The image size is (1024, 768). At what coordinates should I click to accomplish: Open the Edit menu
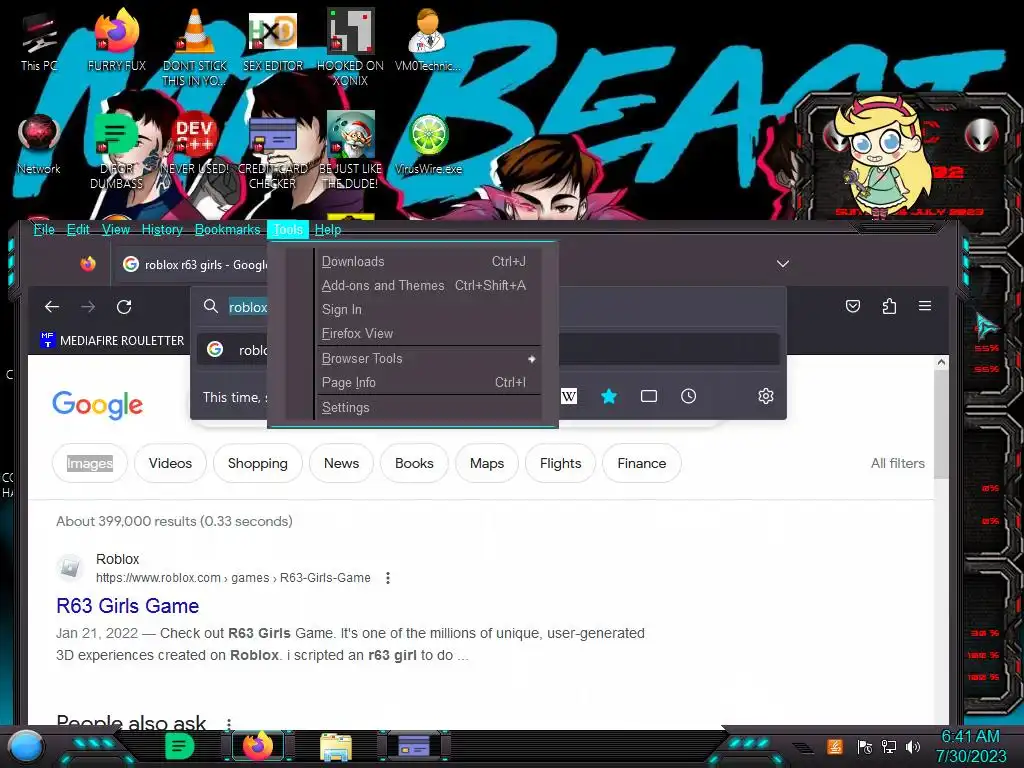[78, 229]
